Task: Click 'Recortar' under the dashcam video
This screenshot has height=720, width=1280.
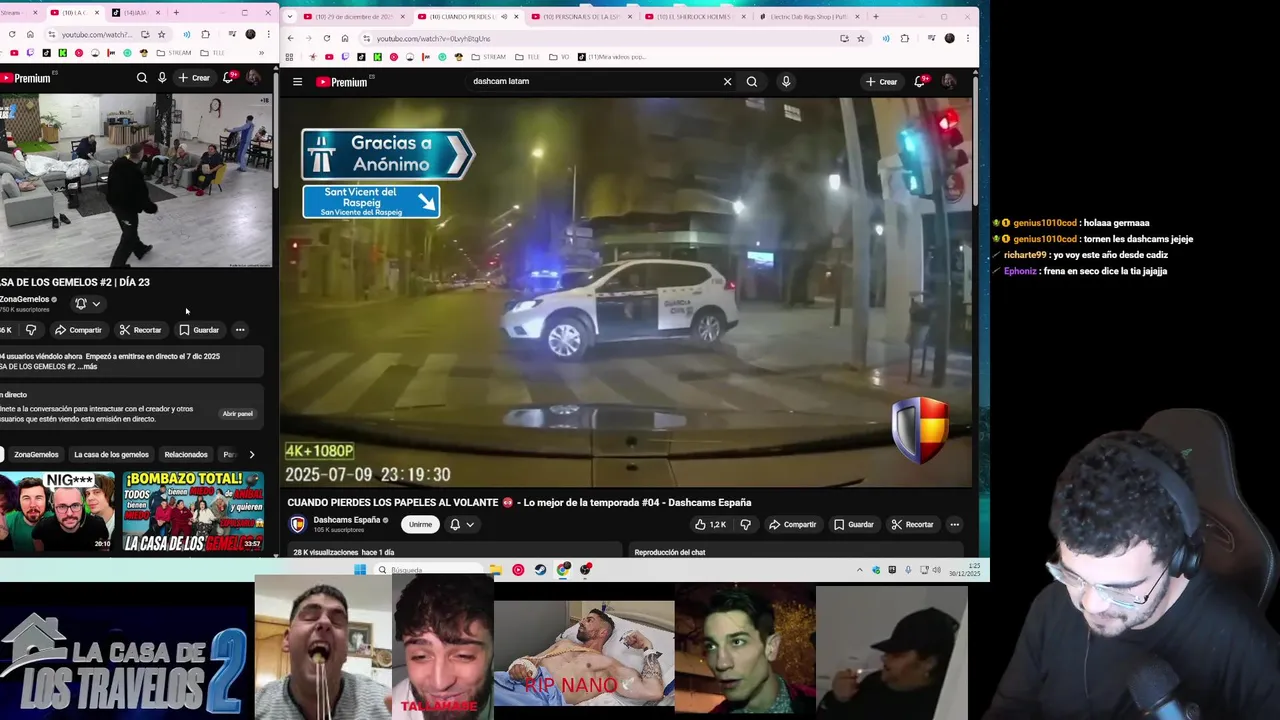Action: click(912, 525)
